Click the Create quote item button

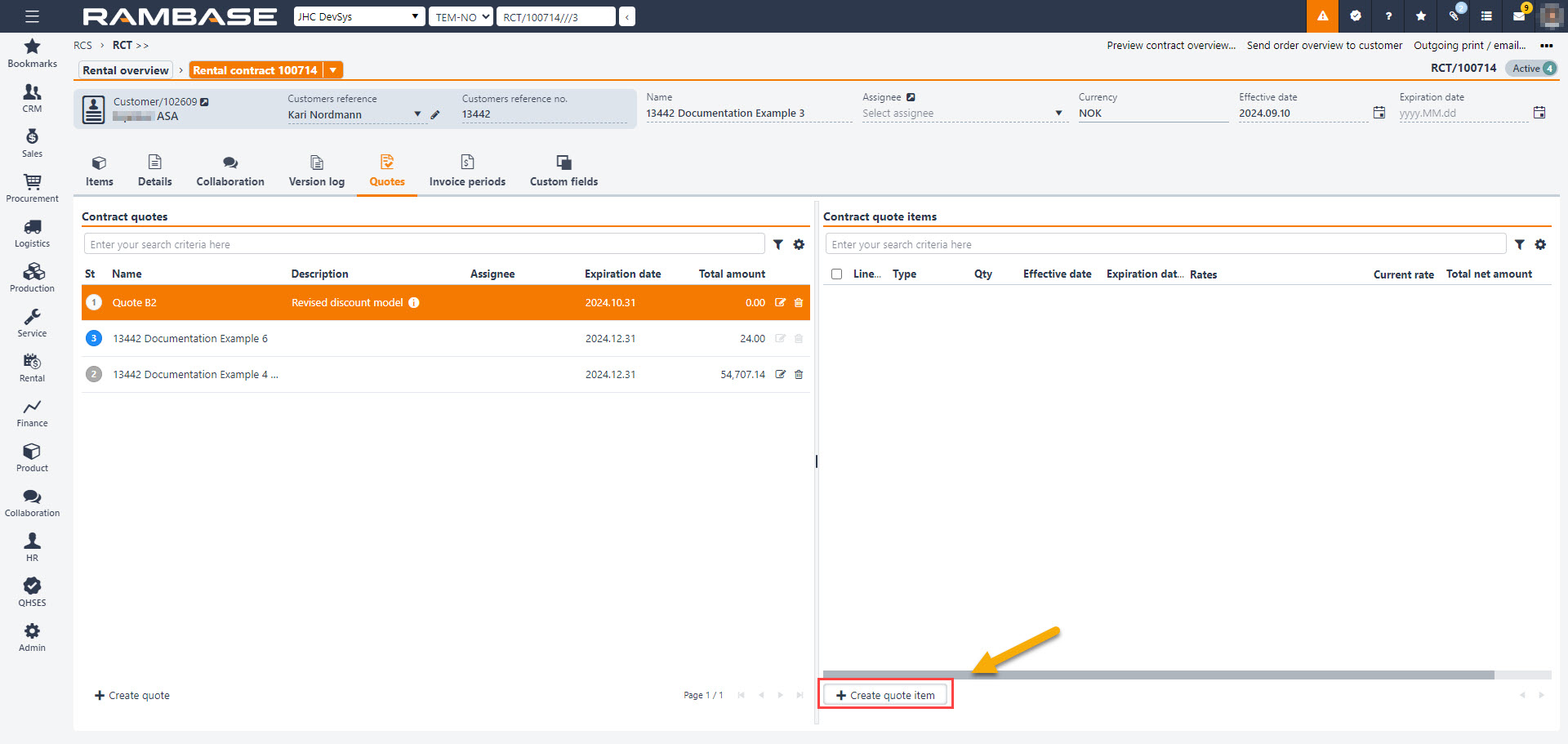click(885, 695)
